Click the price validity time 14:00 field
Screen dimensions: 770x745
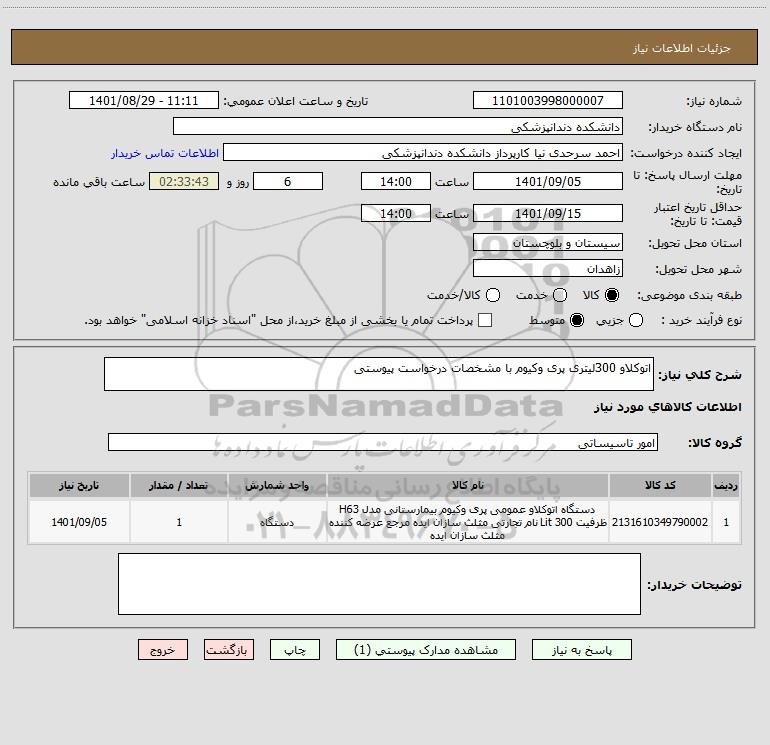click(x=396, y=213)
